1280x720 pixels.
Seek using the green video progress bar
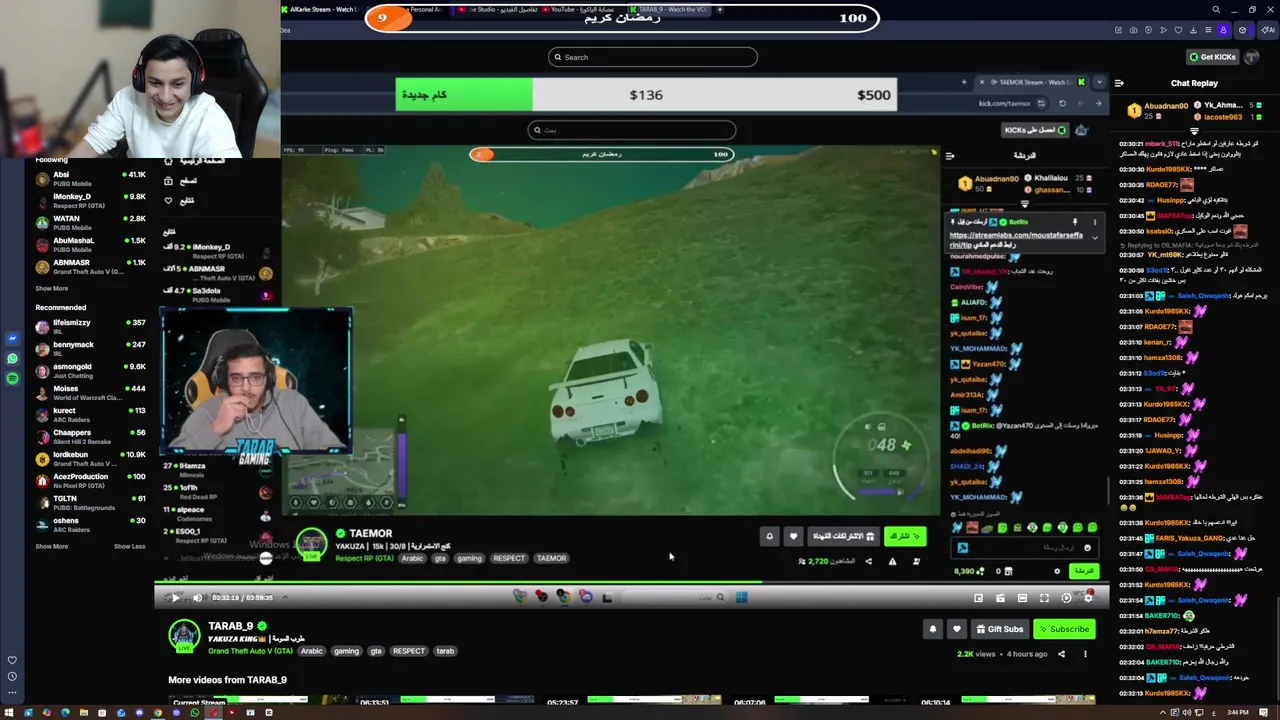(630, 582)
